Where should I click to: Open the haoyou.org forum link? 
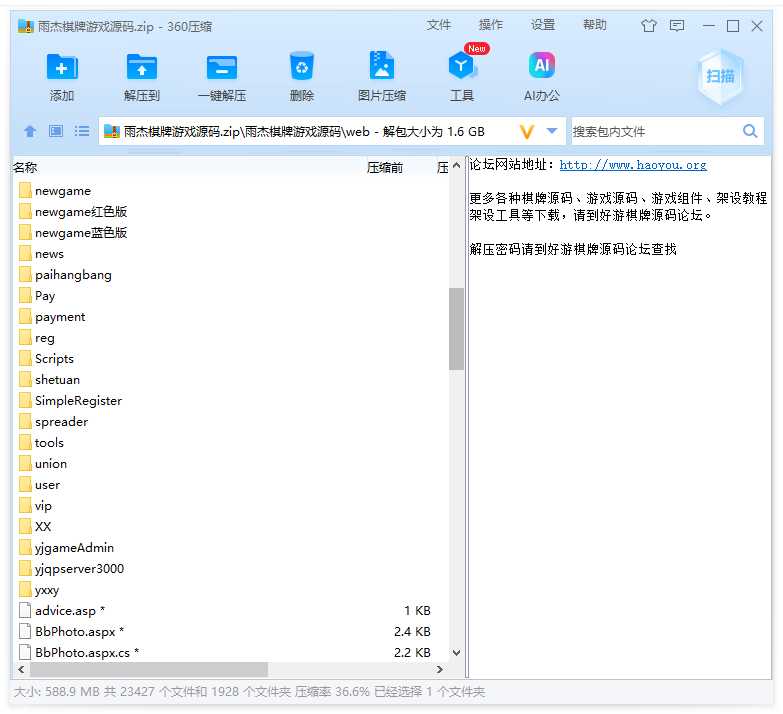(x=633, y=165)
